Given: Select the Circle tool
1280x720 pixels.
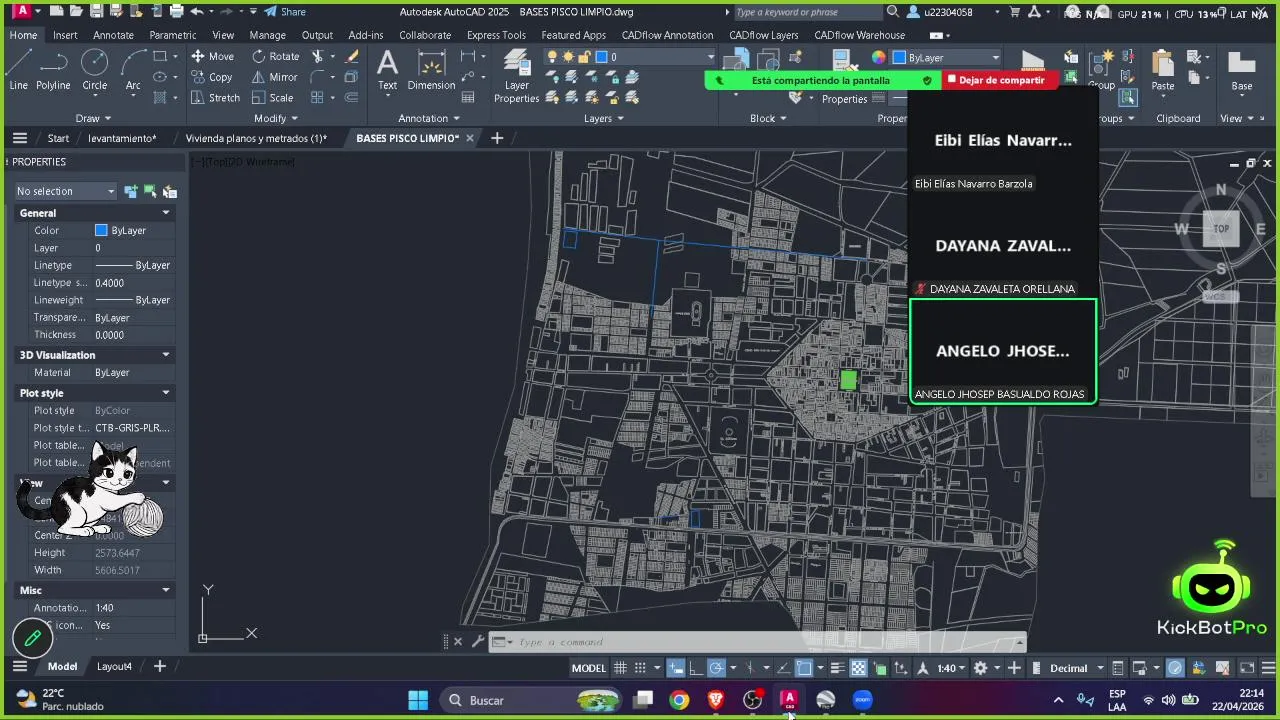Looking at the screenshot, I should tap(94, 70).
